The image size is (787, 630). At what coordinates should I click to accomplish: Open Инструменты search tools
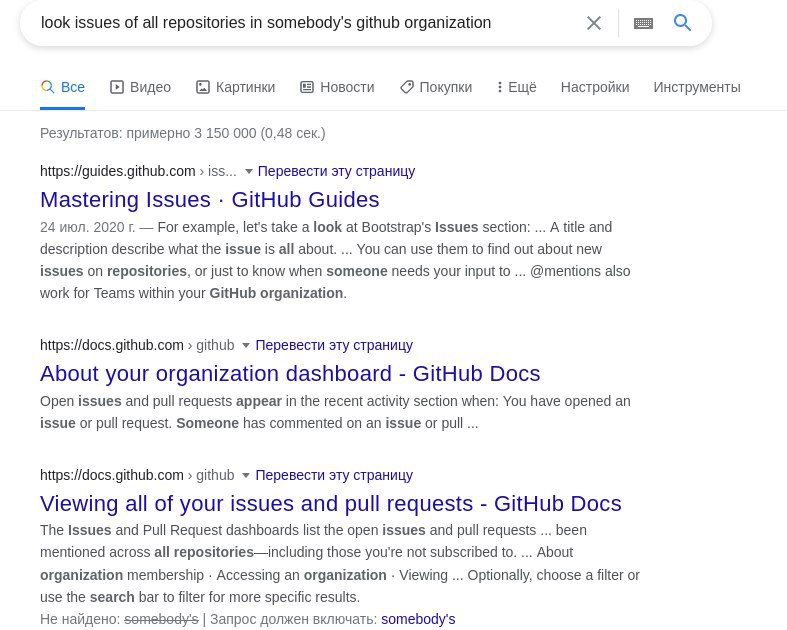coord(697,87)
